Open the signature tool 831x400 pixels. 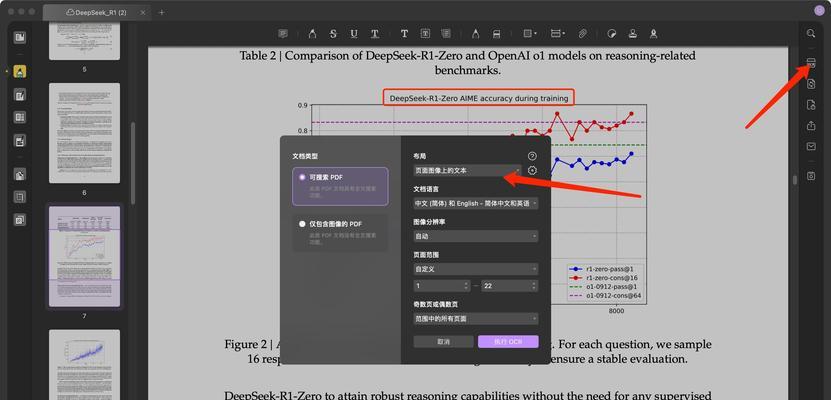point(653,34)
